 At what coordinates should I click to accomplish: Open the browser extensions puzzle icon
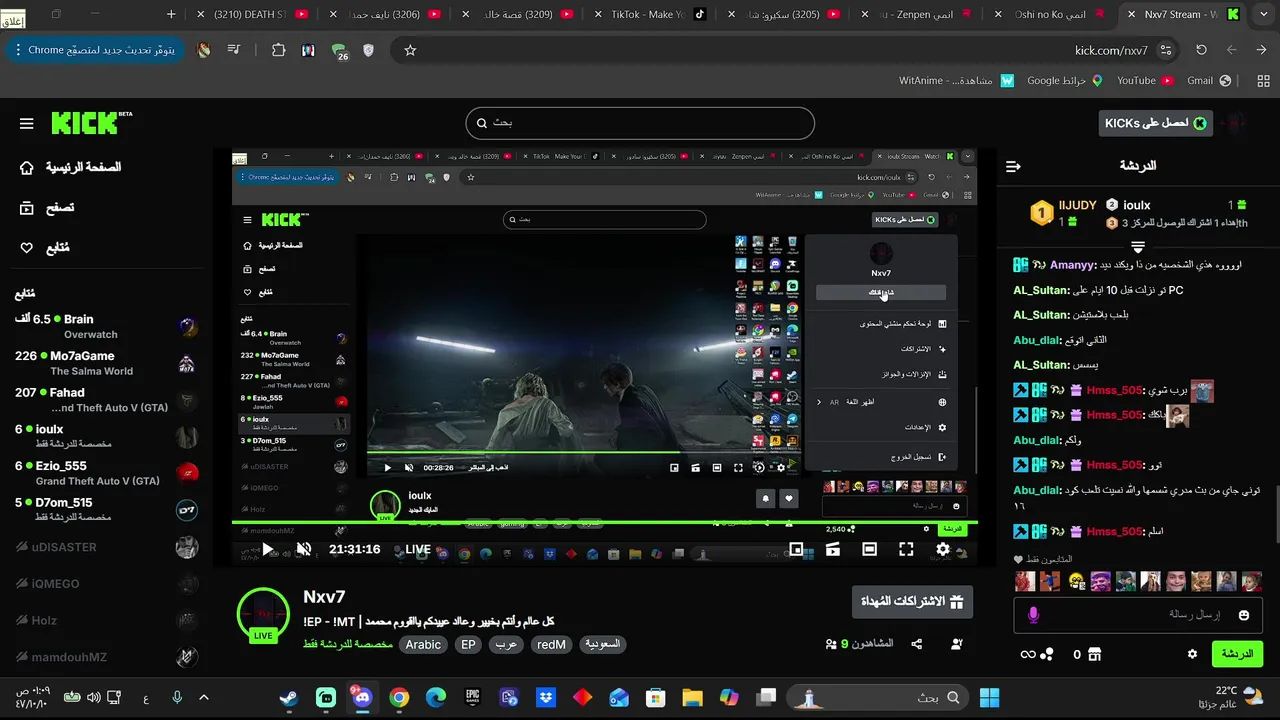(279, 50)
